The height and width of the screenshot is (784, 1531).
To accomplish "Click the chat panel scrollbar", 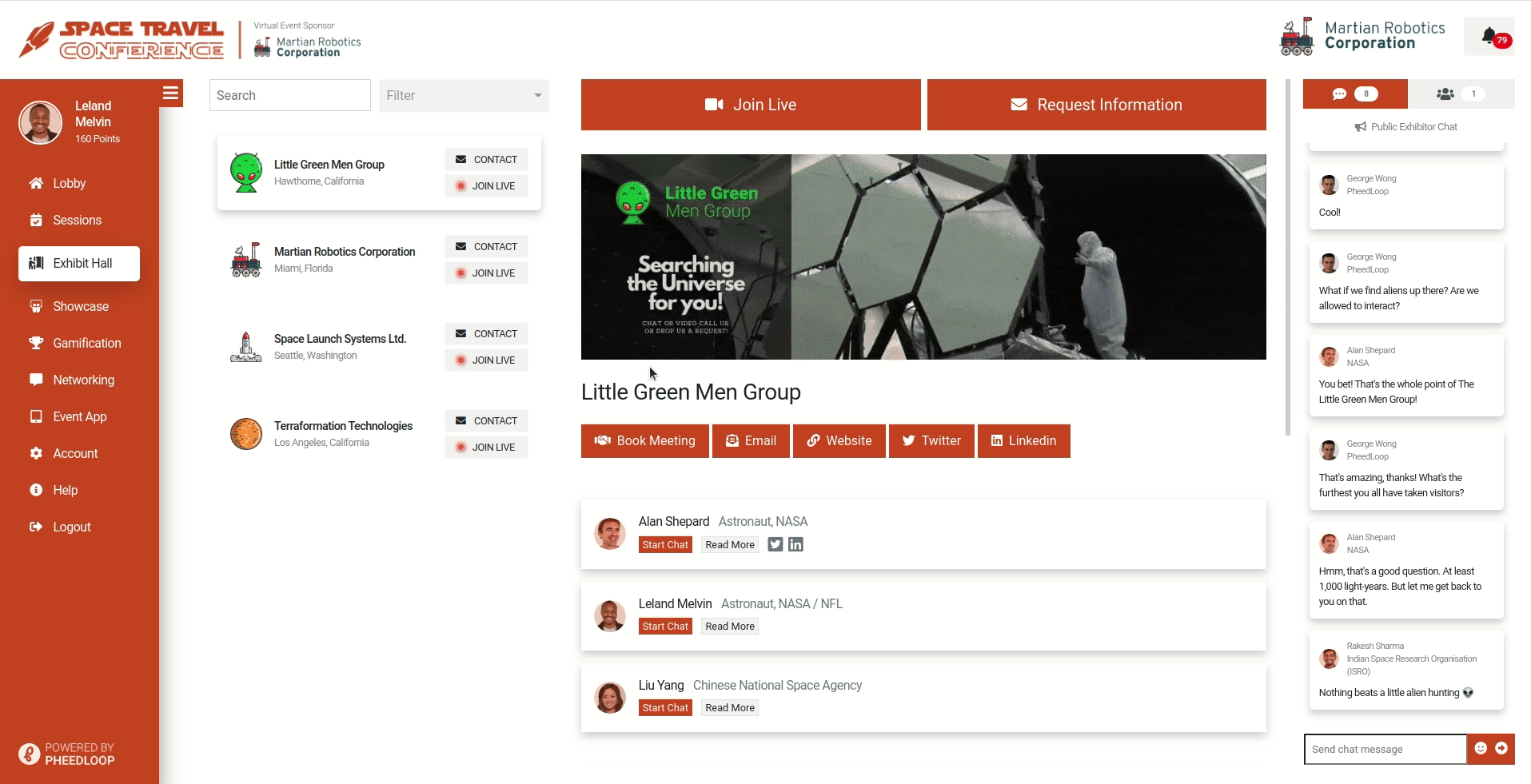I will [1287, 256].
